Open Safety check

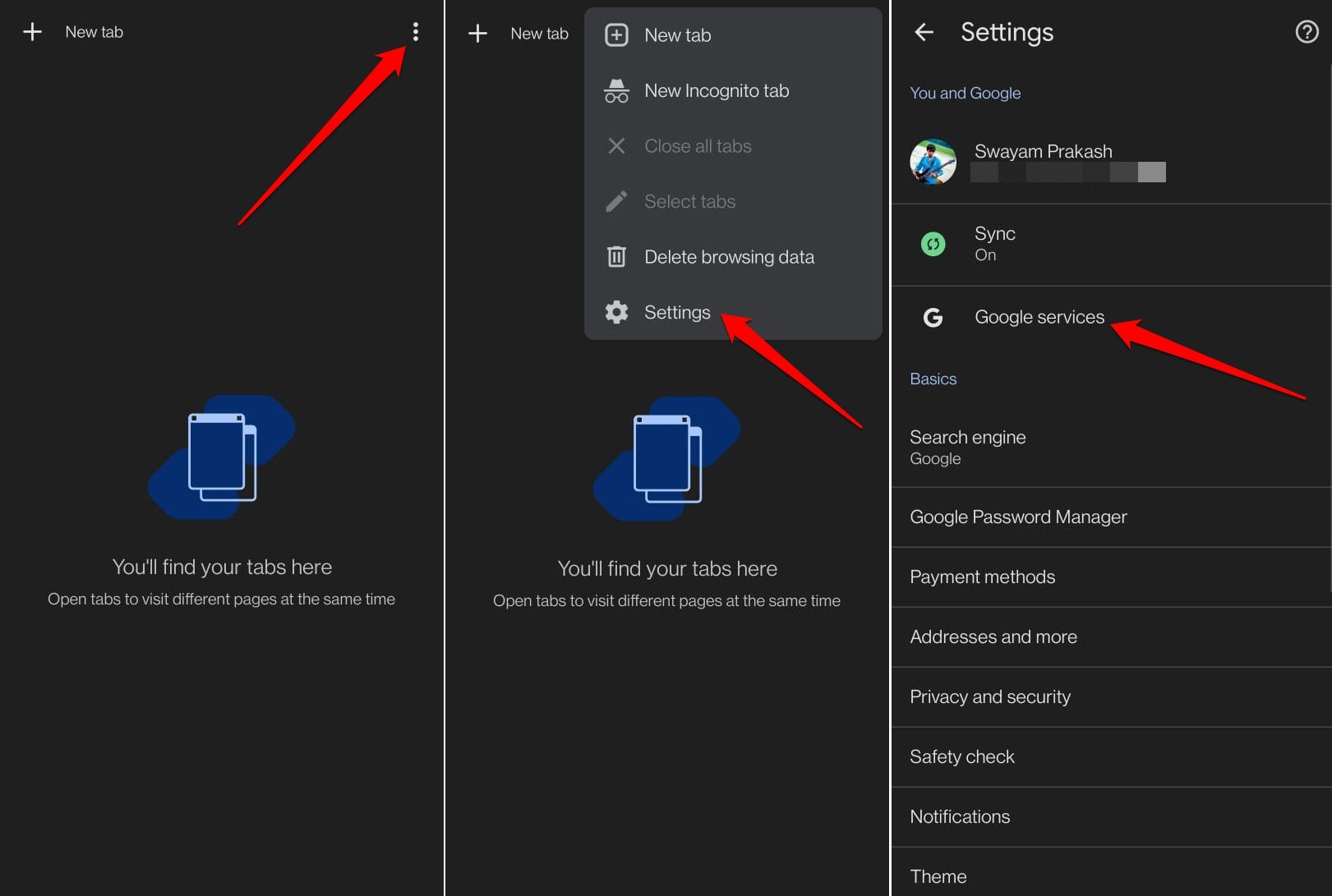(1111, 757)
